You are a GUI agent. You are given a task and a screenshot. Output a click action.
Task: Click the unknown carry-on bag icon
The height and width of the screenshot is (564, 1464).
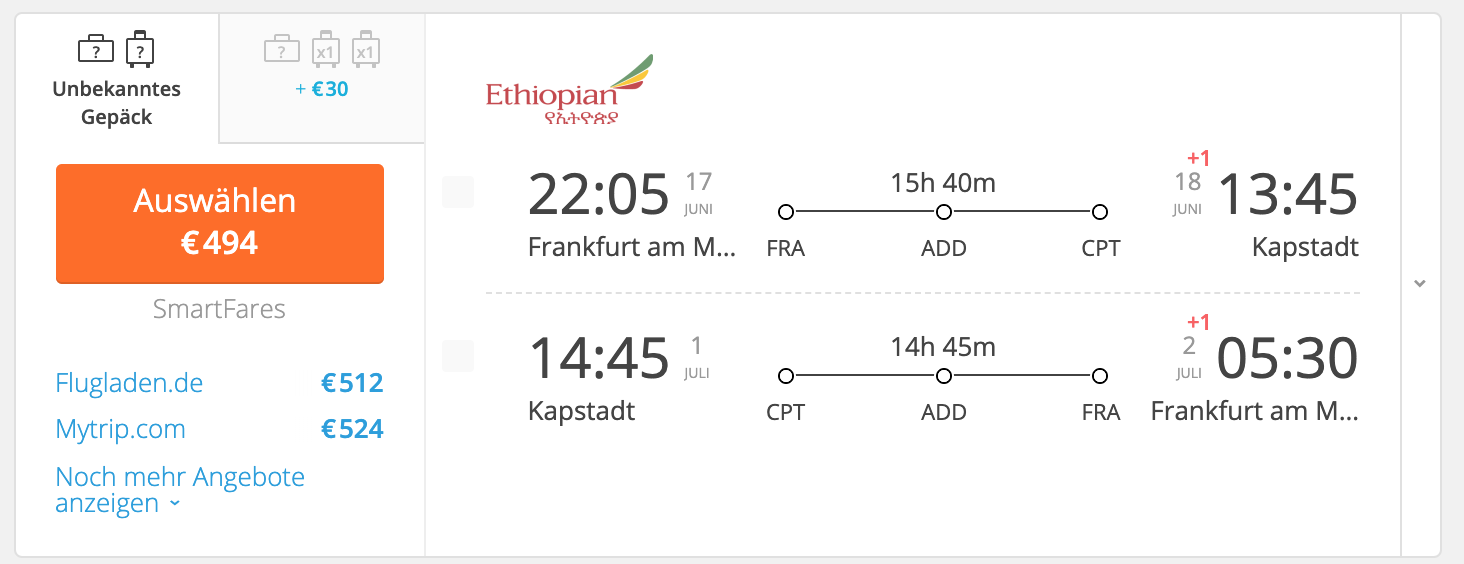coord(96,49)
